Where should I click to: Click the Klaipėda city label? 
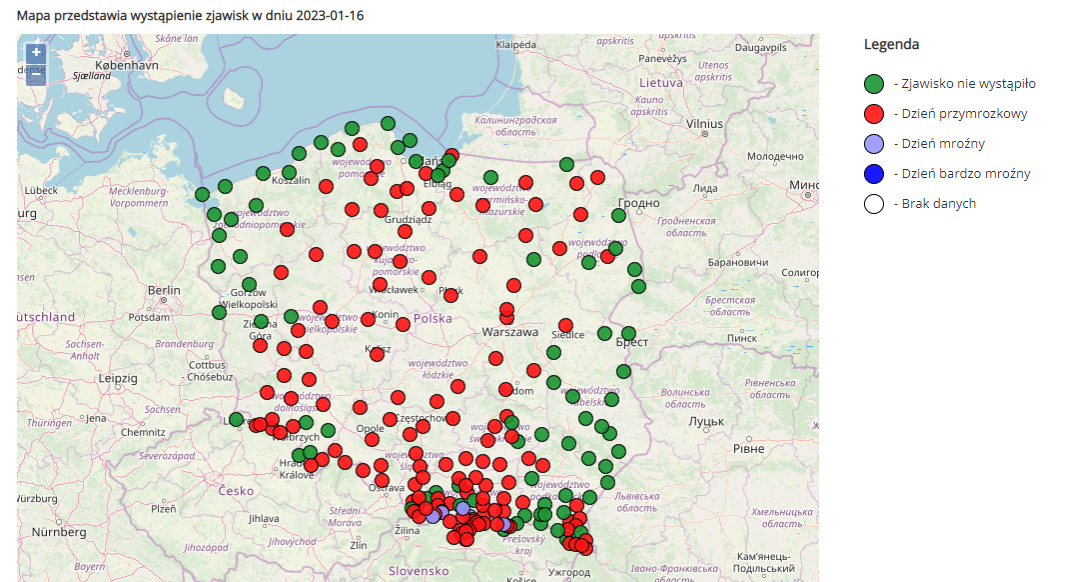pyautogui.click(x=516, y=45)
